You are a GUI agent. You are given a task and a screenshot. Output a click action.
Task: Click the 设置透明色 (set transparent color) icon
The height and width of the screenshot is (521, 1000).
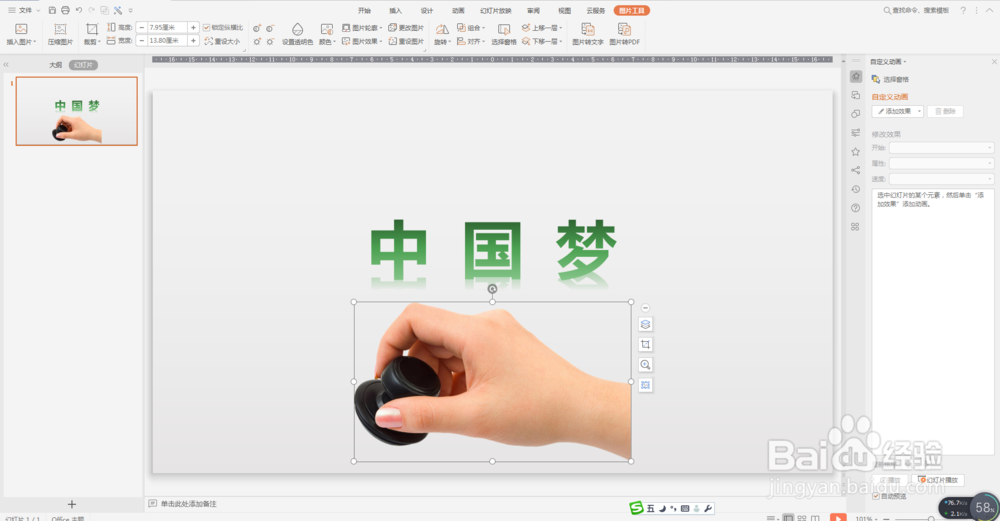297,29
